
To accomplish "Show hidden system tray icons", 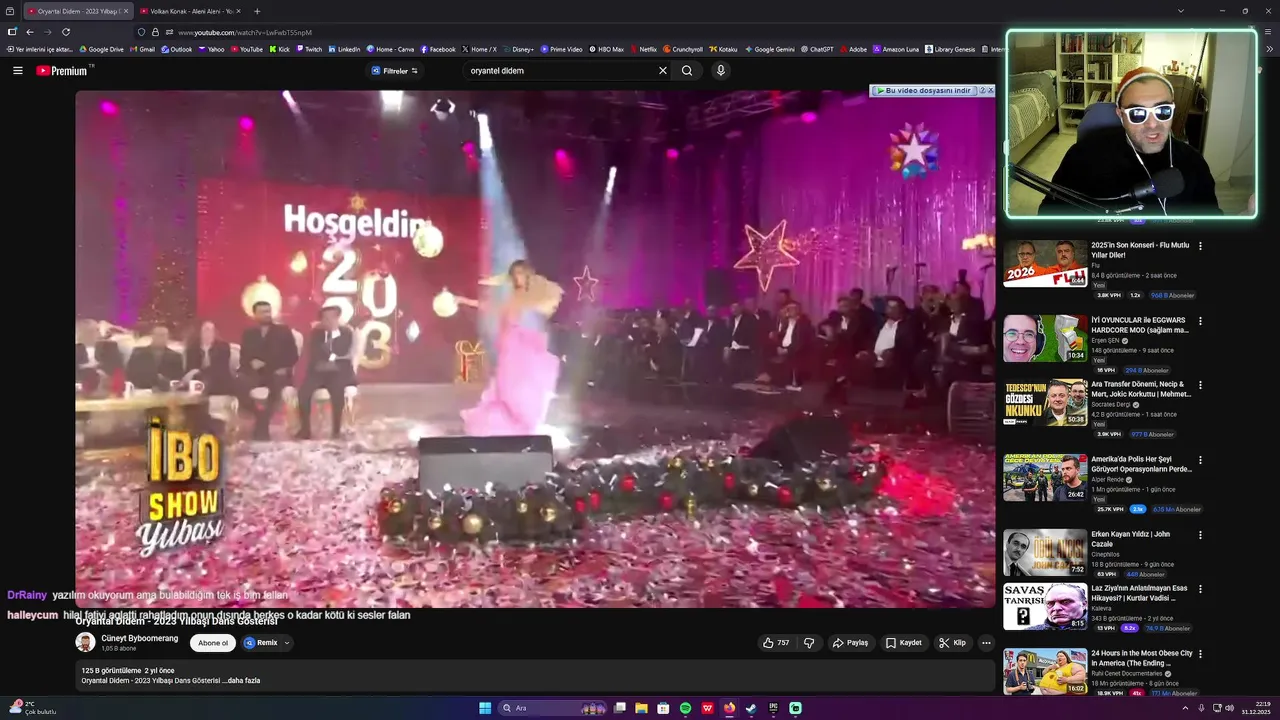I will click(x=1185, y=708).
